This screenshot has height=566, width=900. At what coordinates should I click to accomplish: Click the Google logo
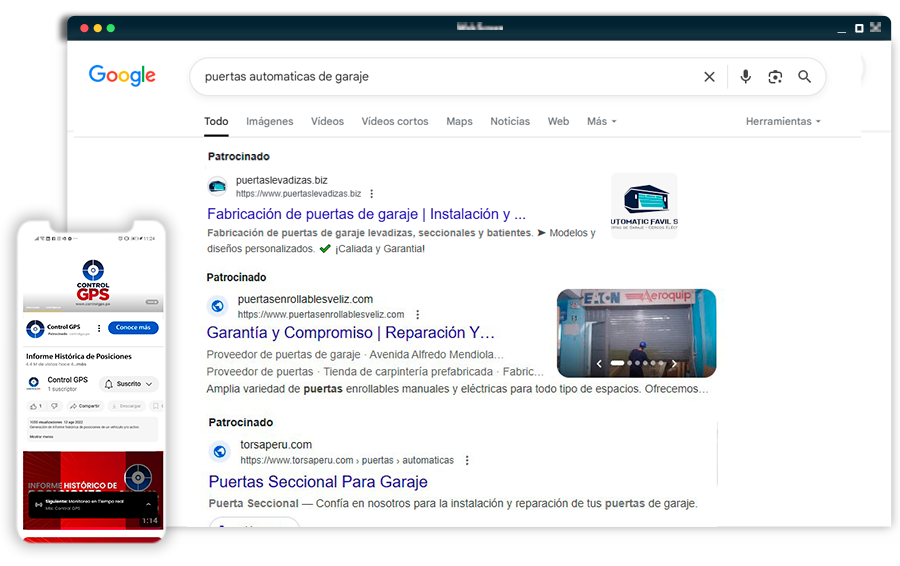tap(122, 76)
